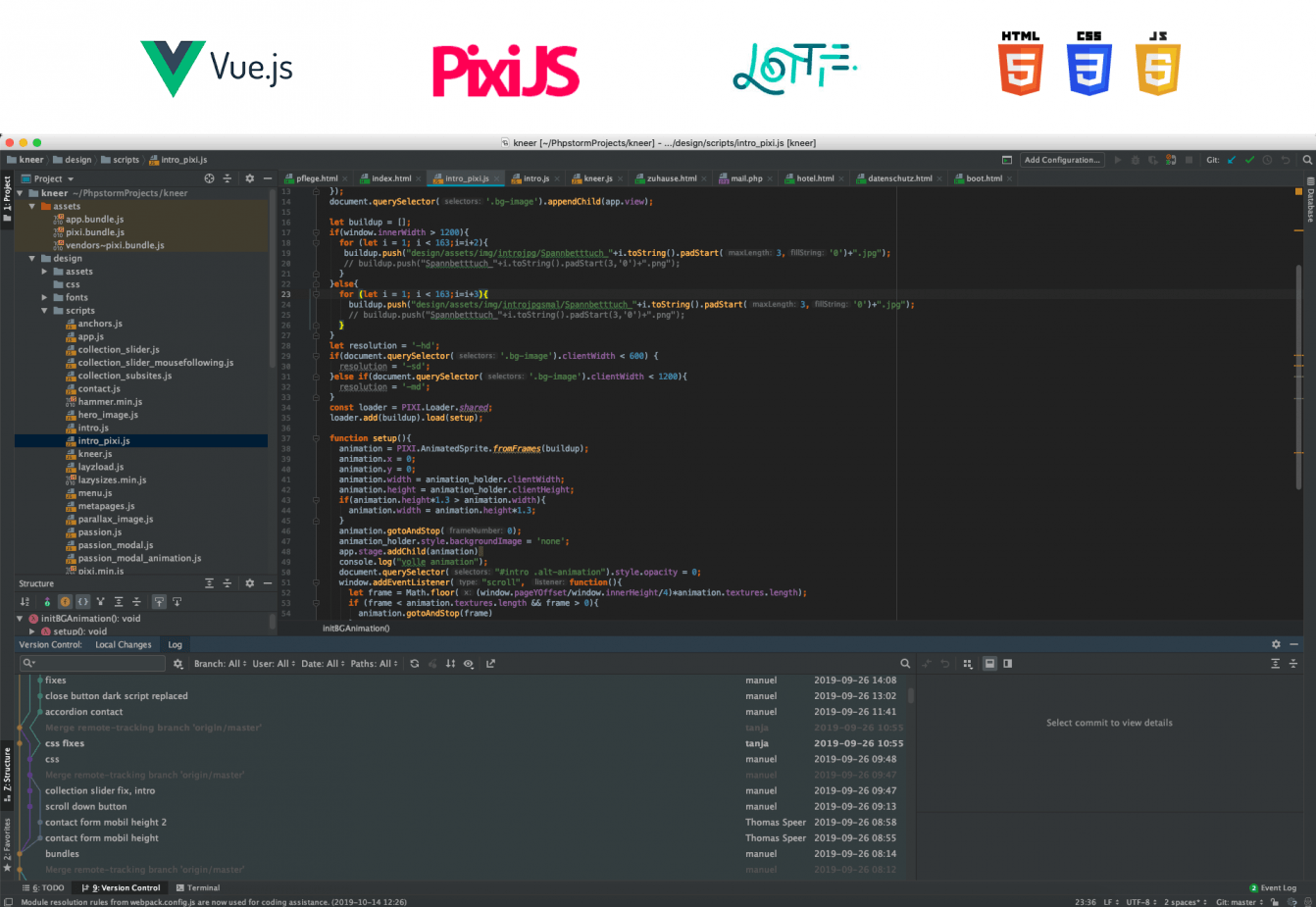Screen dimensions: 1316x907
Task: Hide the Project tool window
Action: click(x=267, y=178)
